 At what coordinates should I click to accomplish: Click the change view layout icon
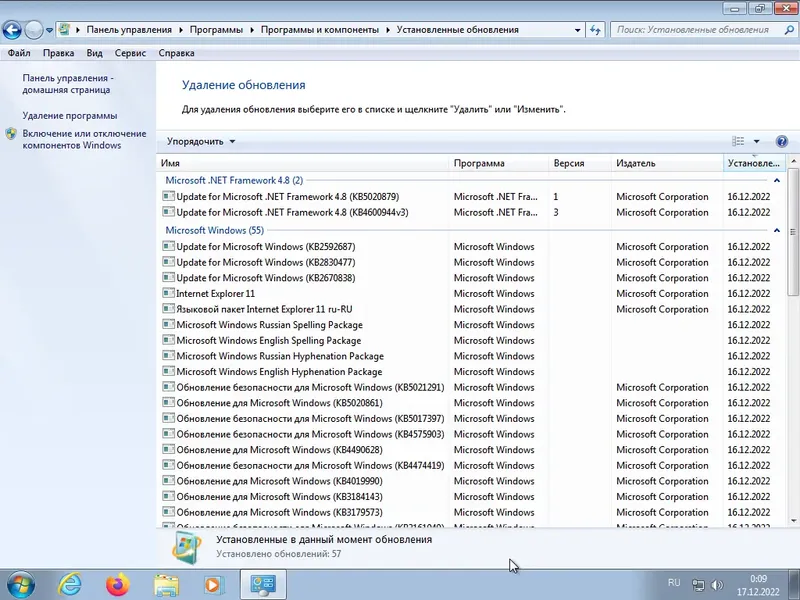tap(738, 141)
